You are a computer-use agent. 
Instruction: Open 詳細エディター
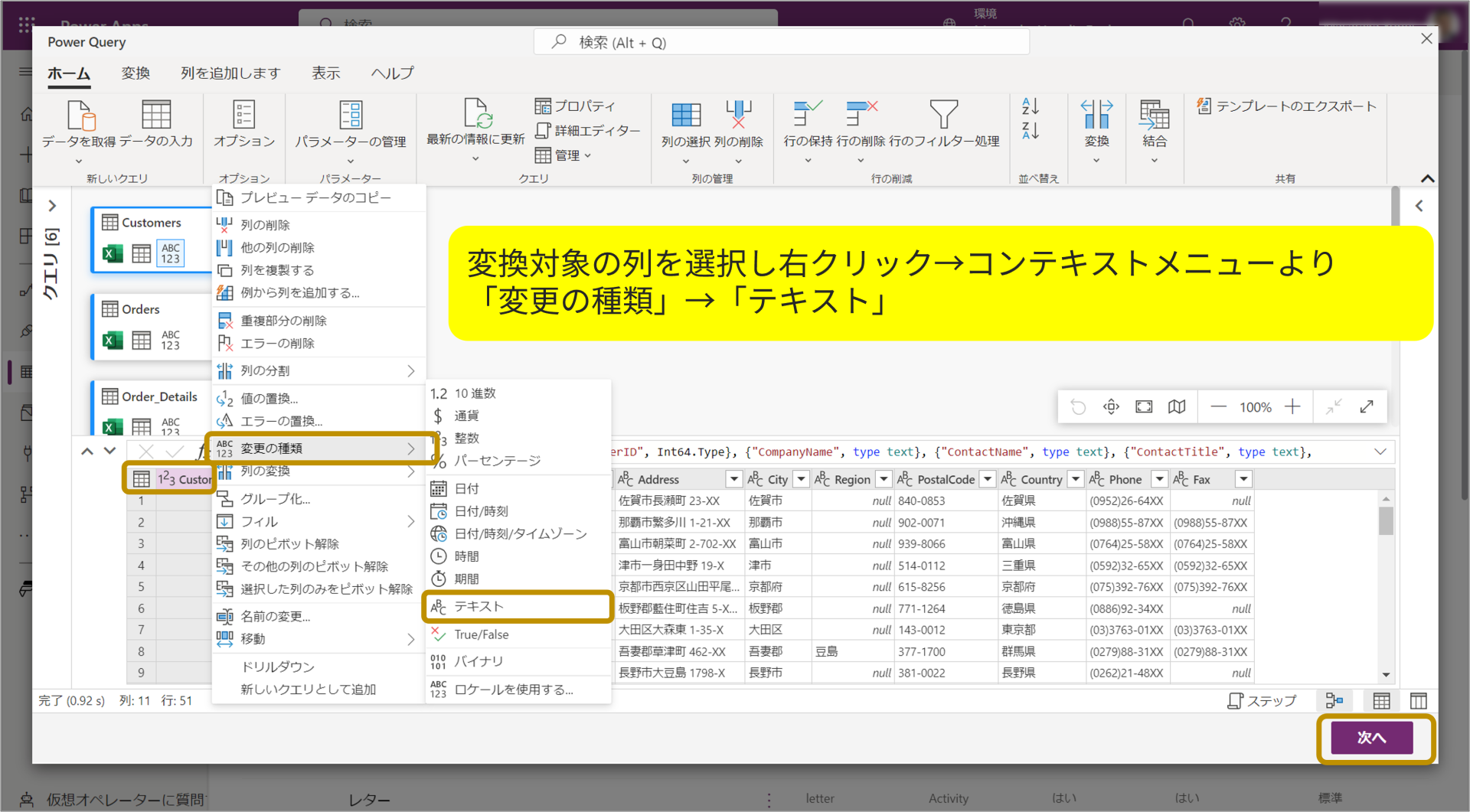coord(587,131)
